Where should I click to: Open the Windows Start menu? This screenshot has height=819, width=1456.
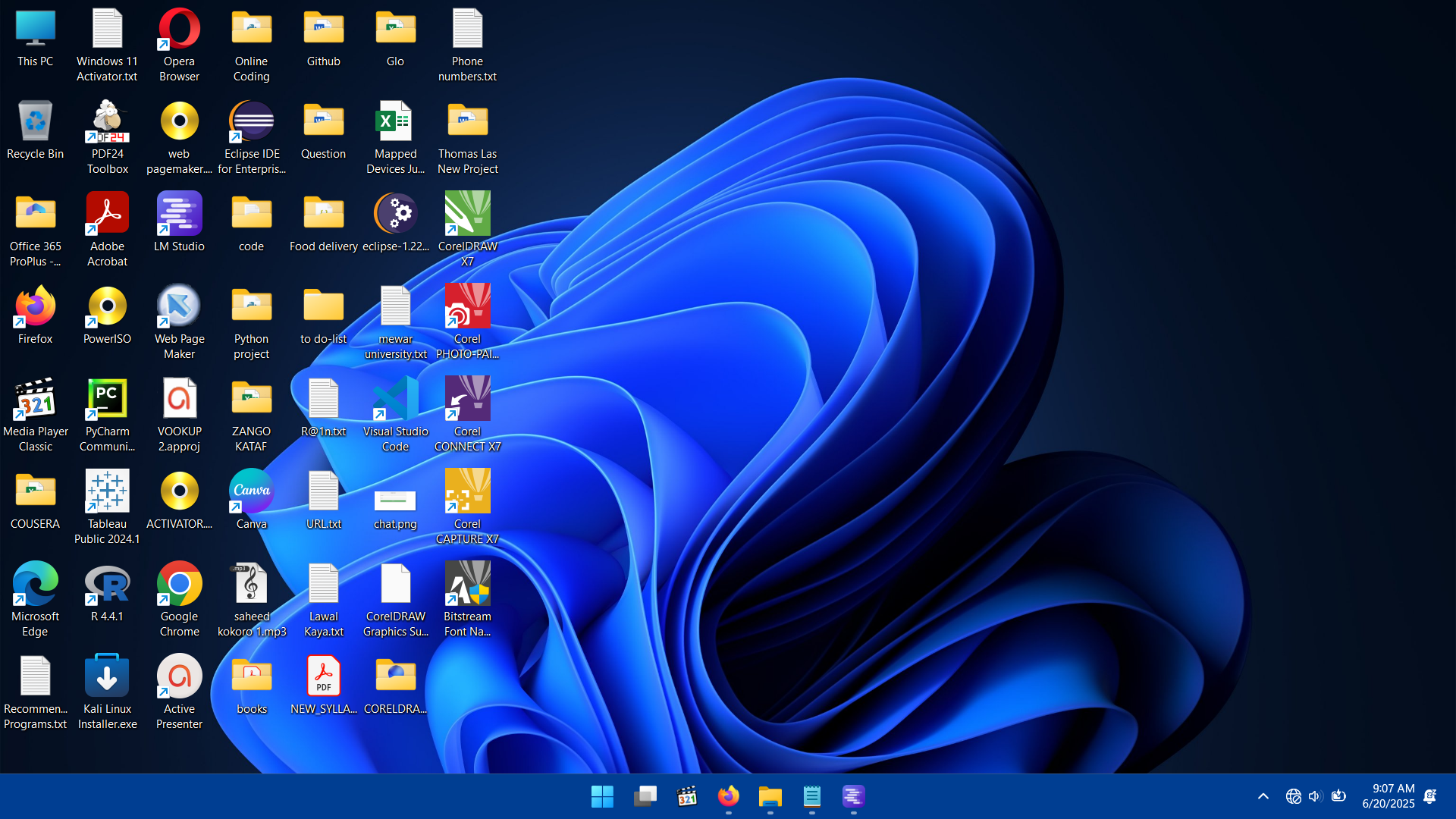coord(603,797)
